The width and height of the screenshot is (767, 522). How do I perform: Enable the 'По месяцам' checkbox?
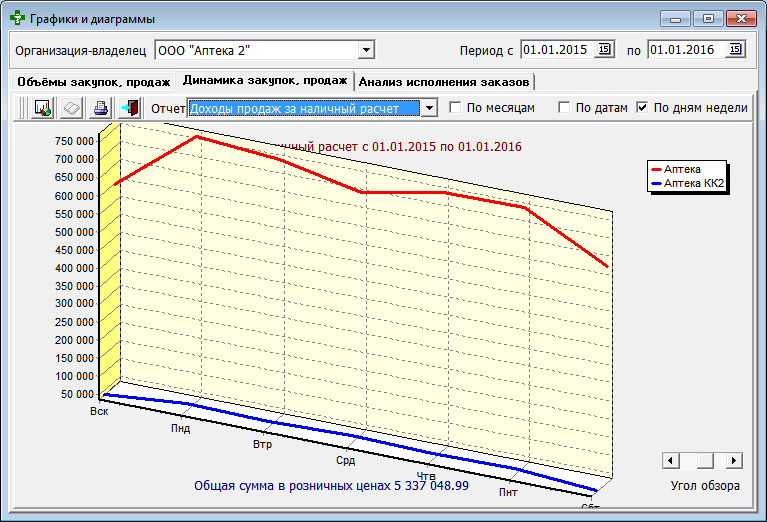tap(456, 108)
